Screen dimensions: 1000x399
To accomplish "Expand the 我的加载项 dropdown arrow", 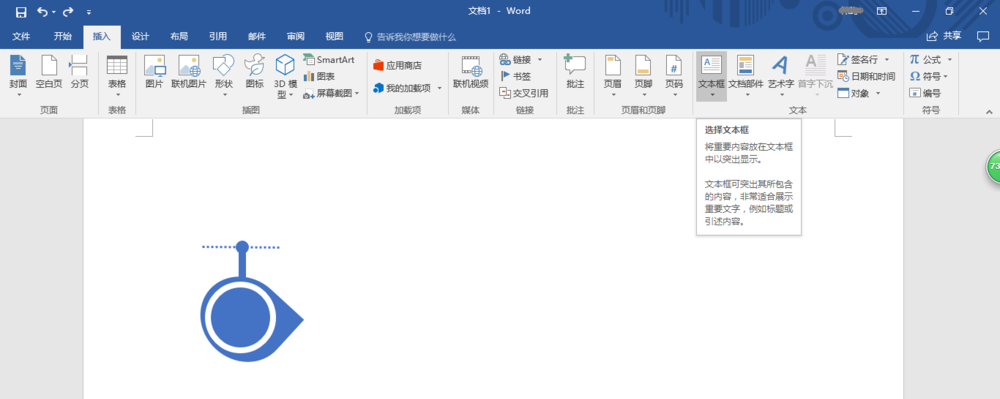I will [x=439, y=88].
